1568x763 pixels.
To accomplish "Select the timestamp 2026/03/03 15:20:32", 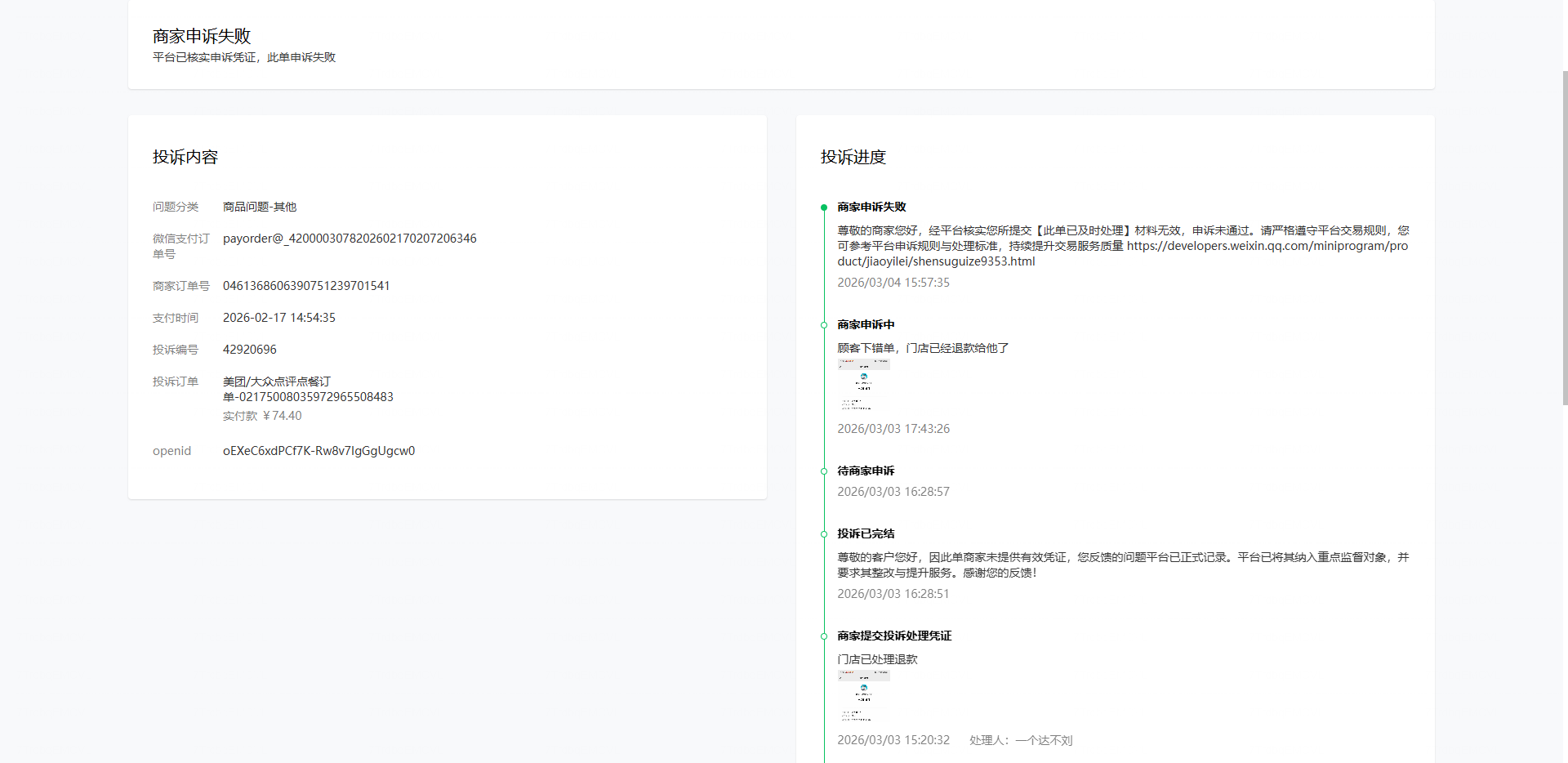I will point(893,740).
